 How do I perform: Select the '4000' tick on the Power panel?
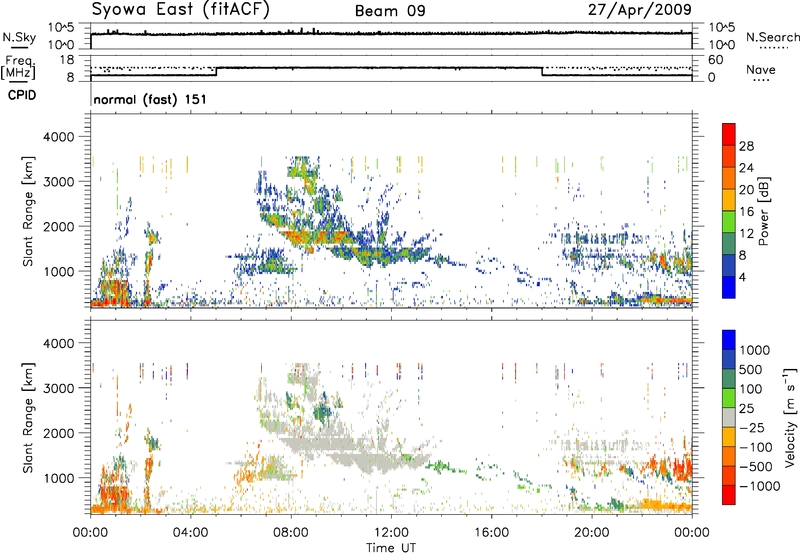pyautogui.click(x=58, y=137)
